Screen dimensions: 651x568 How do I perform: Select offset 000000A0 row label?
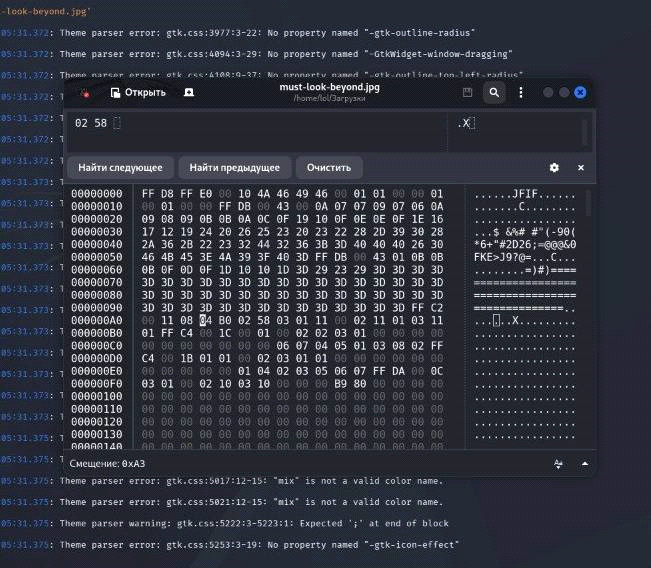(x=97, y=321)
